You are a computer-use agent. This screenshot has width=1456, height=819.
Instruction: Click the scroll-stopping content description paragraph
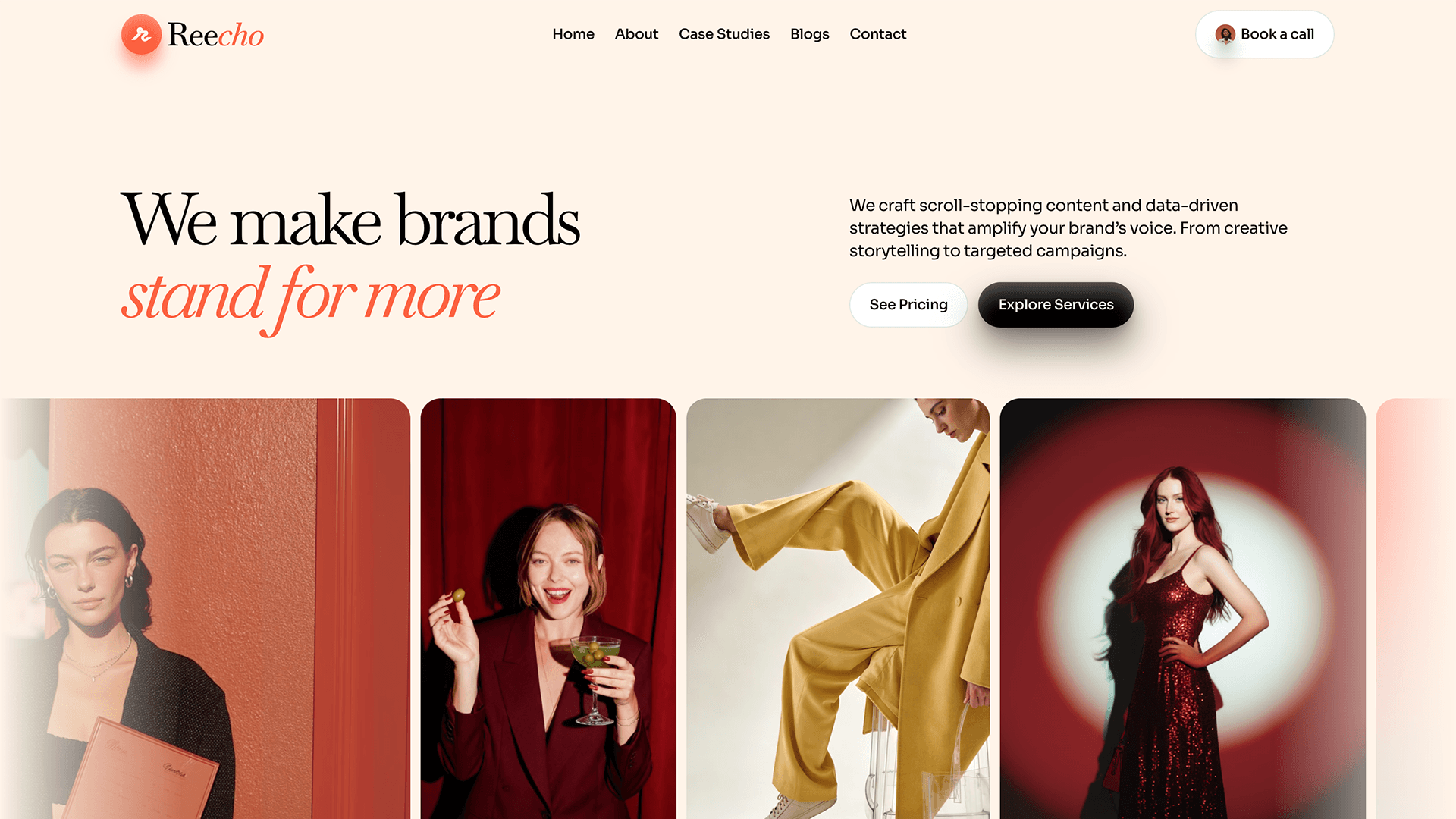1068,227
